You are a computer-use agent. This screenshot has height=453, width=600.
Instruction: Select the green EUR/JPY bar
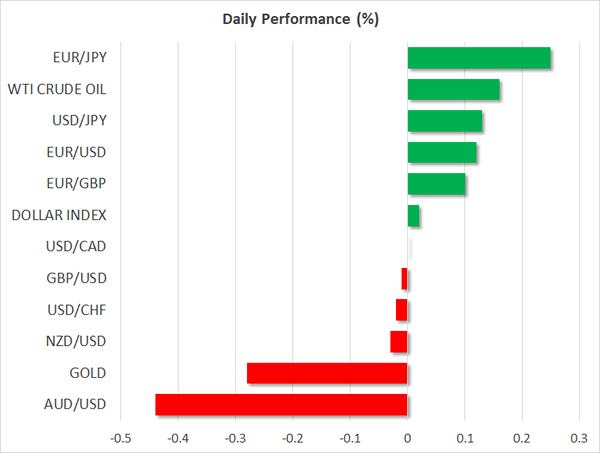pyautogui.click(x=479, y=58)
